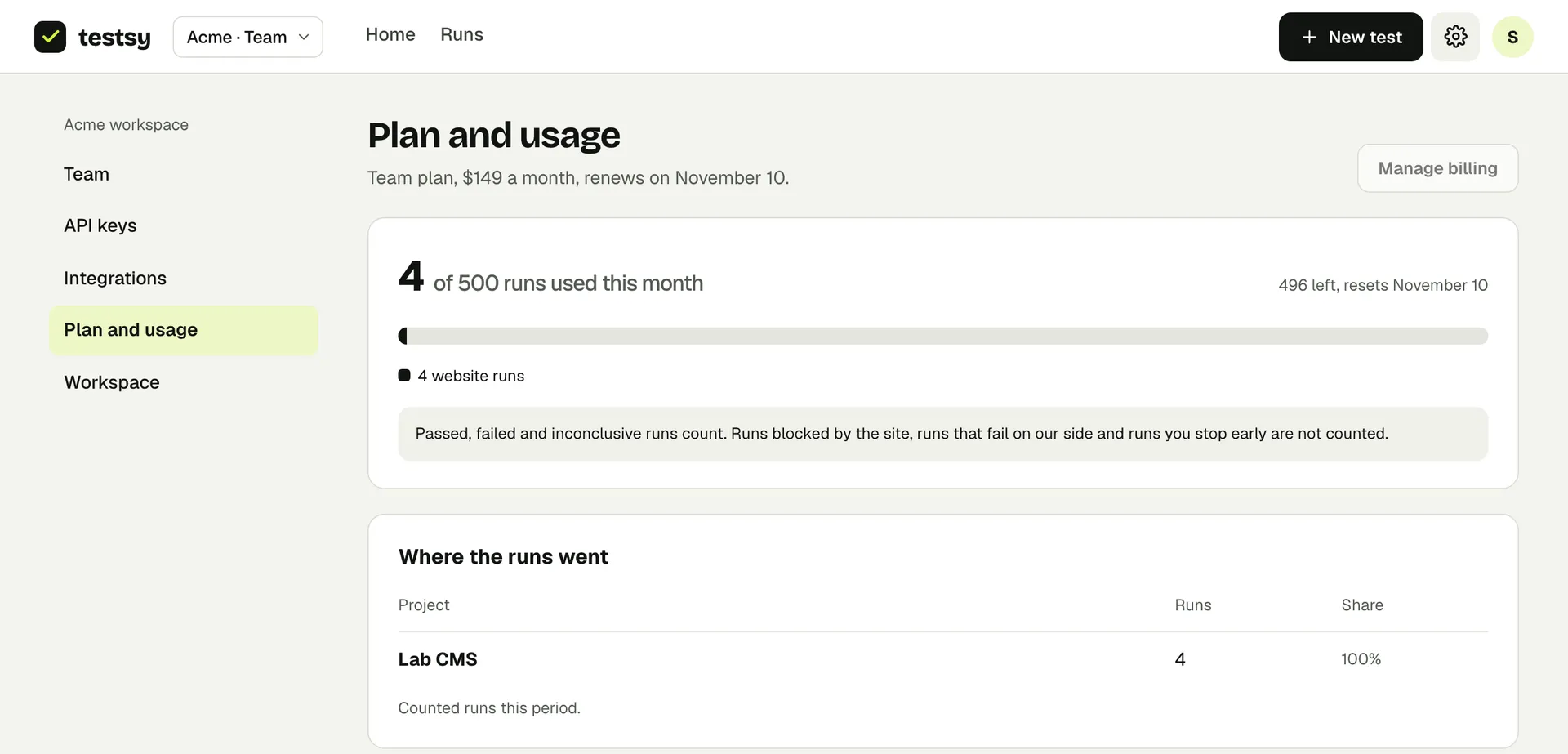
Task: Click the Lab CMS project row
Action: click(x=942, y=659)
